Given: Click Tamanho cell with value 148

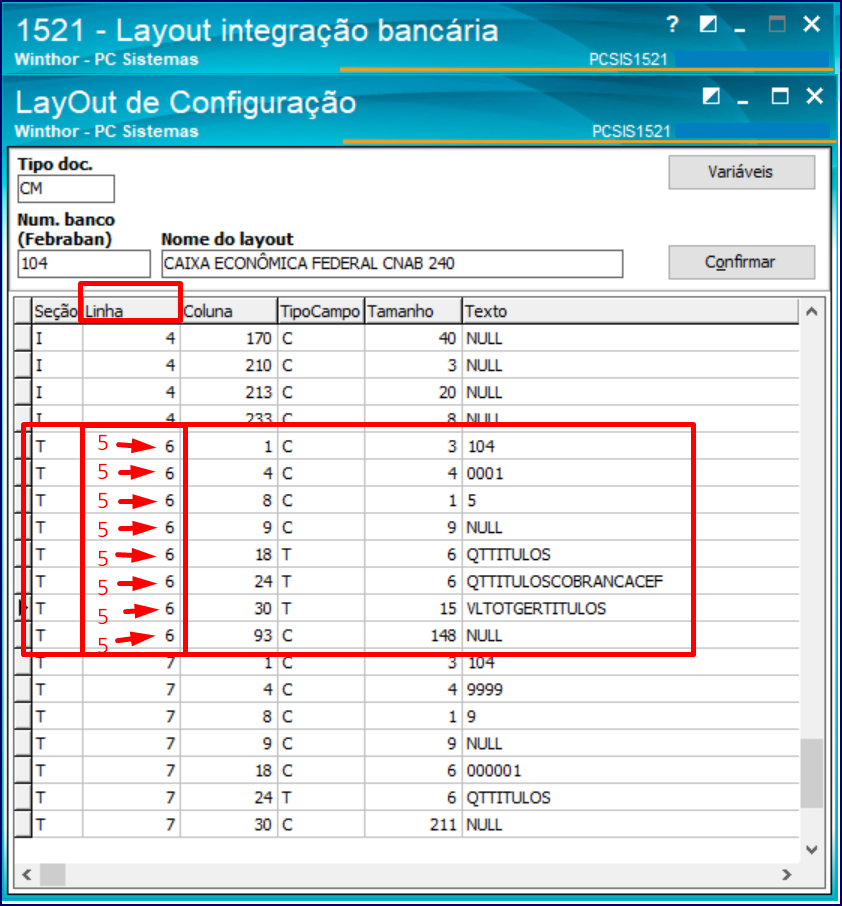Looking at the screenshot, I should [413, 636].
